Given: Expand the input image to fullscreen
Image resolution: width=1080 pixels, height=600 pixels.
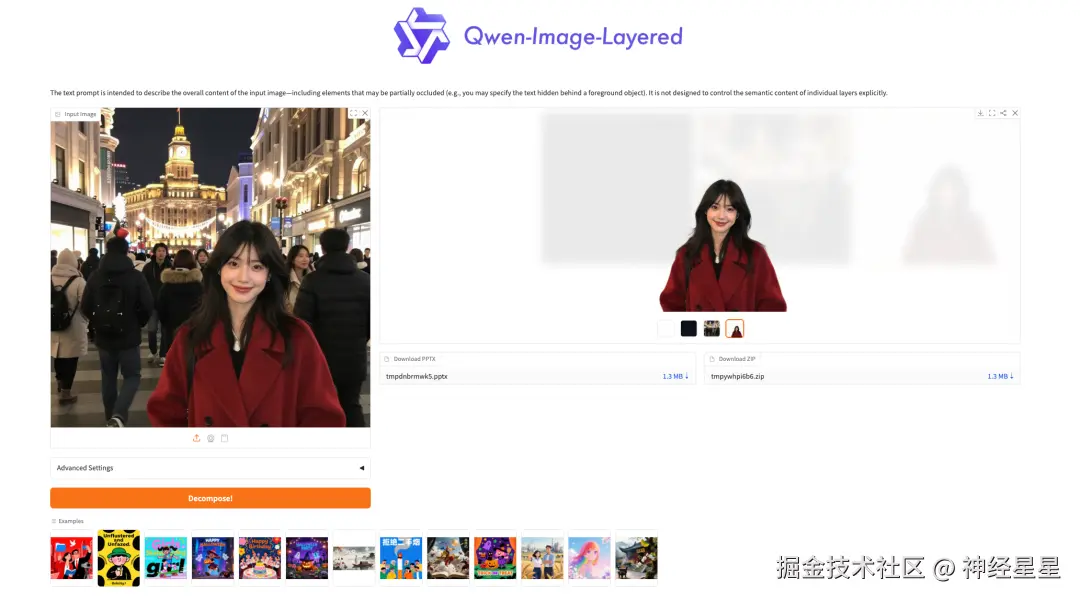Looking at the screenshot, I should [353, 113].
